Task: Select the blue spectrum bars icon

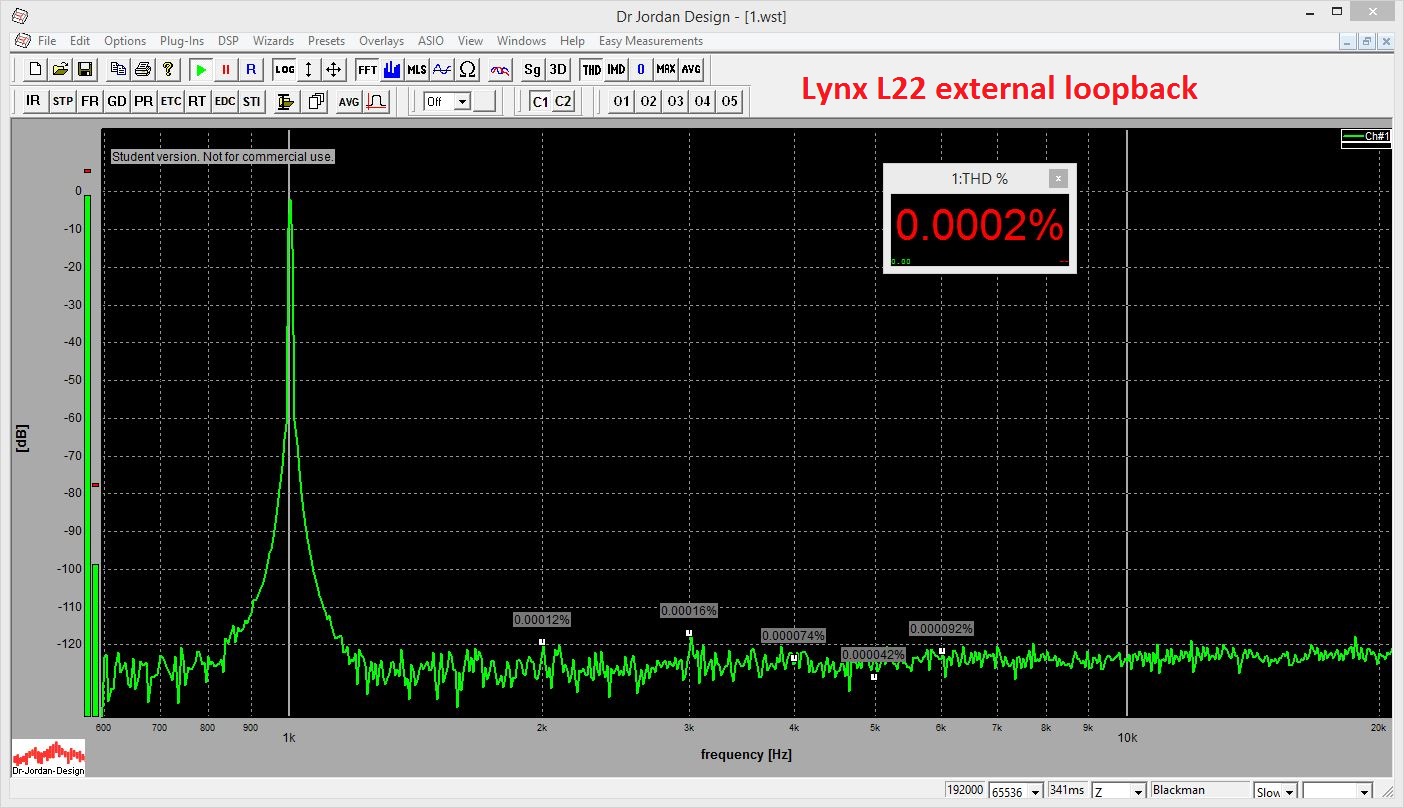Action: click(392, 69)
